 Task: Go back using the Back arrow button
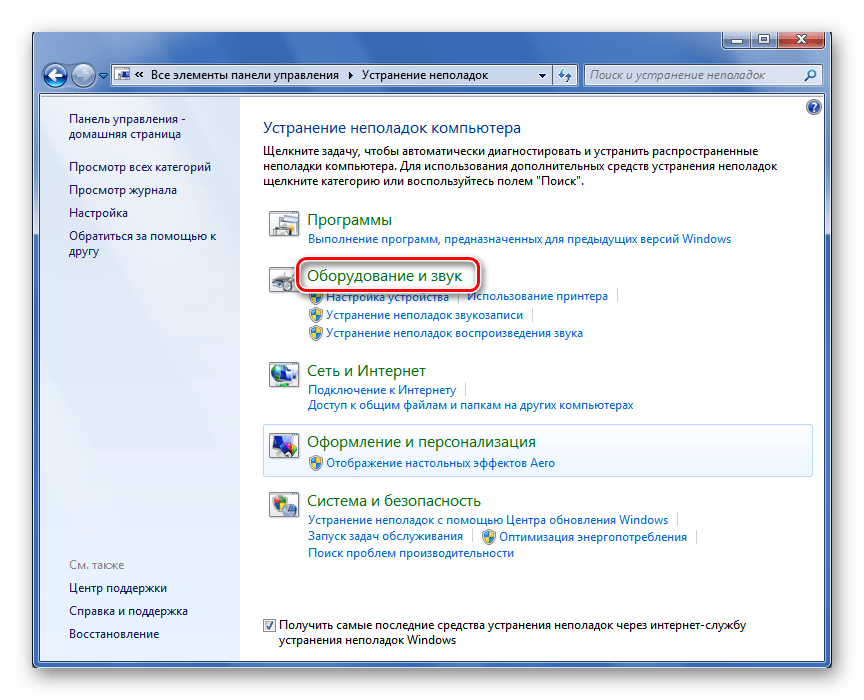click(x=56, y=75)
